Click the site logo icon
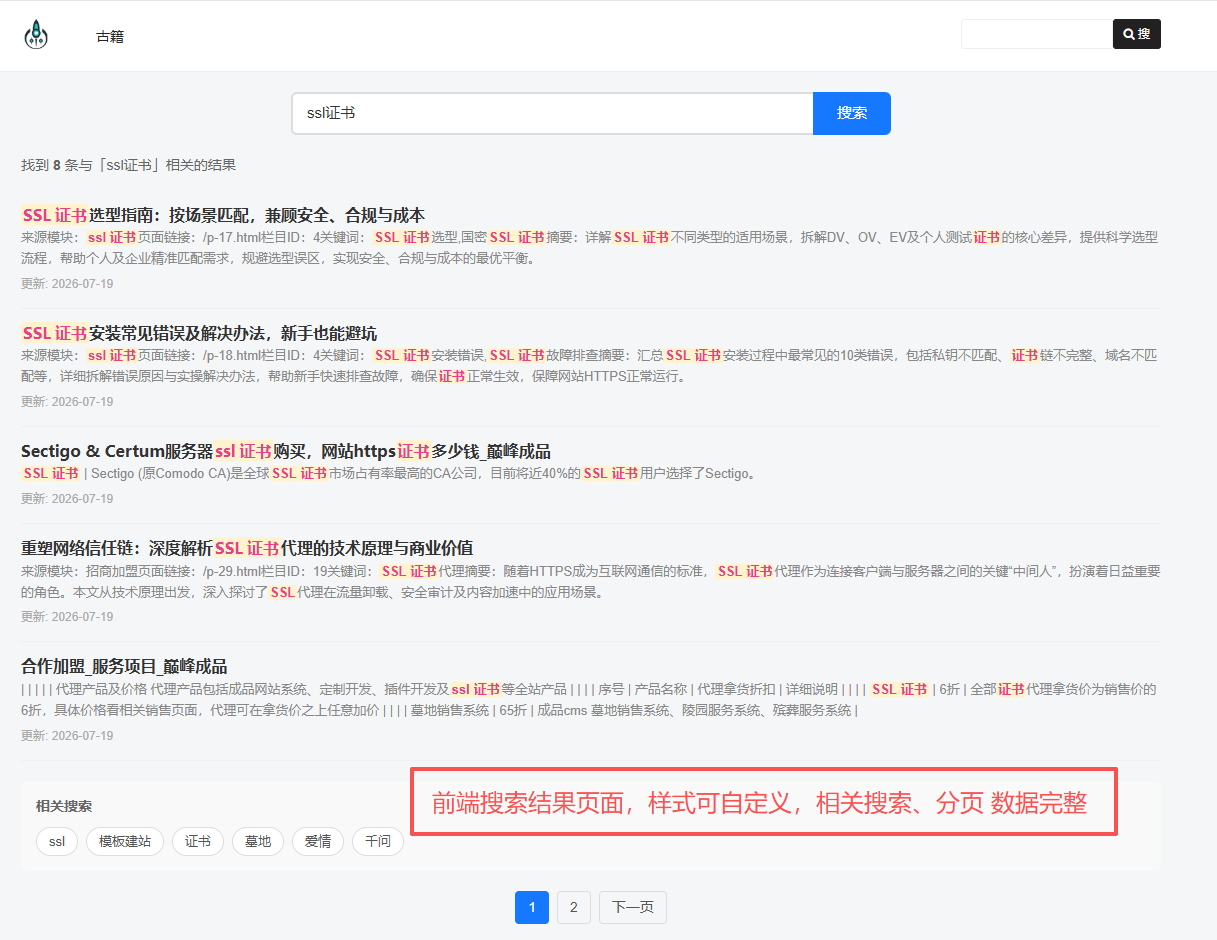Screen dimensions: 1217x940 (x=36, y=35)
